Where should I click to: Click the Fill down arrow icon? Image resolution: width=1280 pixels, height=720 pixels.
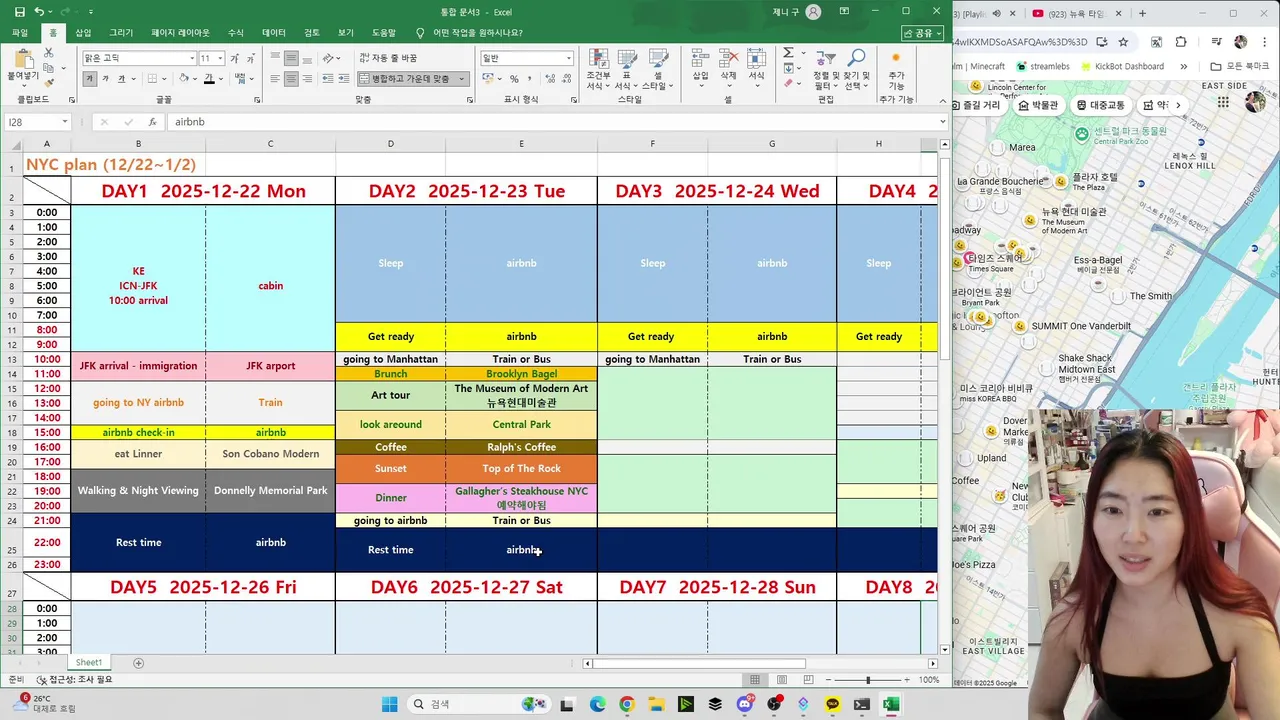[788, 68]
